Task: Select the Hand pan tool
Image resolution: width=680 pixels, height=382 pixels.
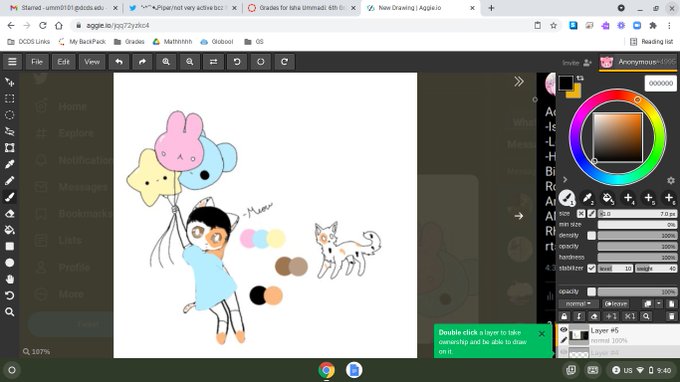Action: [x=10, y=279]
